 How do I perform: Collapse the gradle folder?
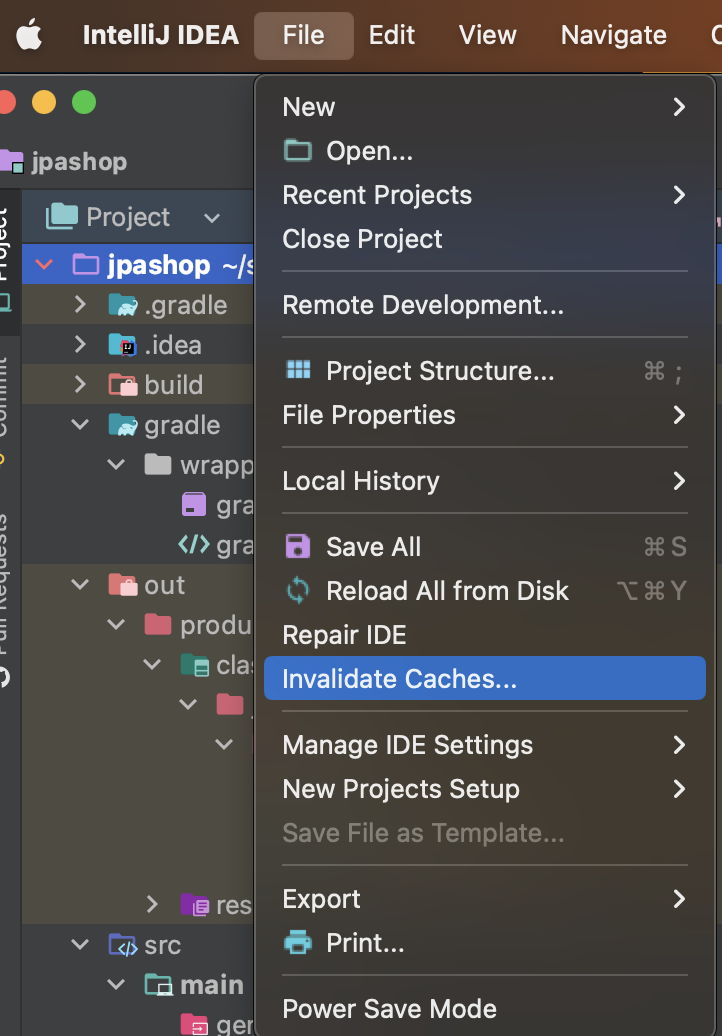[80, 425]
